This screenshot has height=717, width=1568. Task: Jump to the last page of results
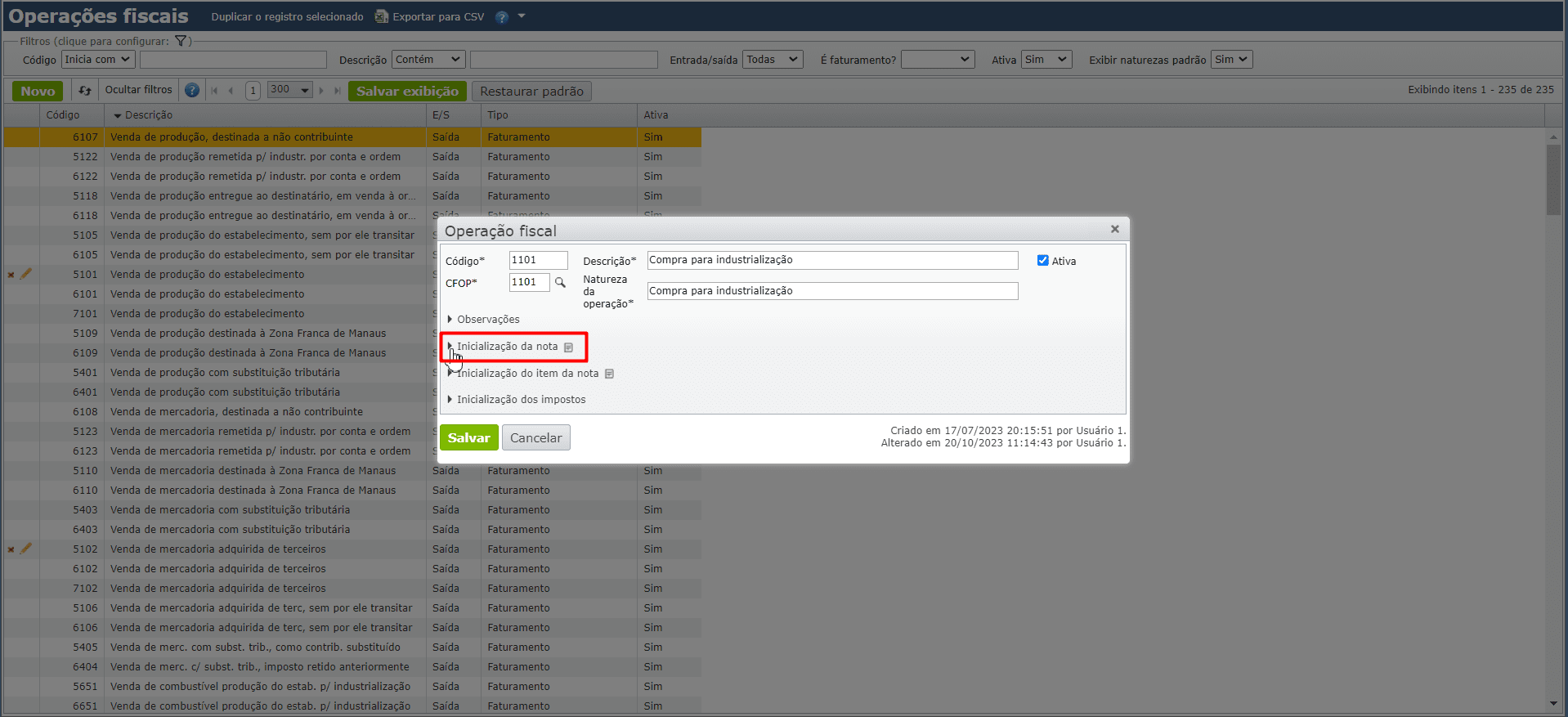(338, 91)
